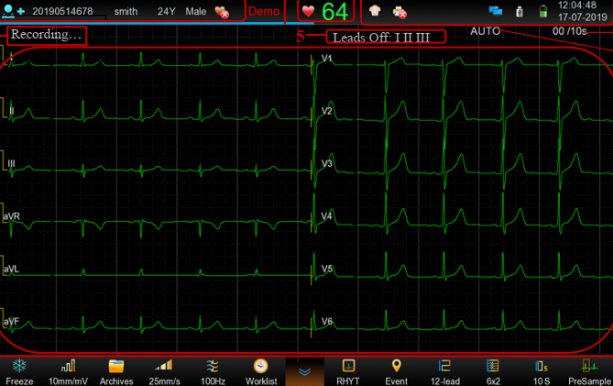Open the network connection icon
This screenshot has height=386, width=613.
coord(495,11)
